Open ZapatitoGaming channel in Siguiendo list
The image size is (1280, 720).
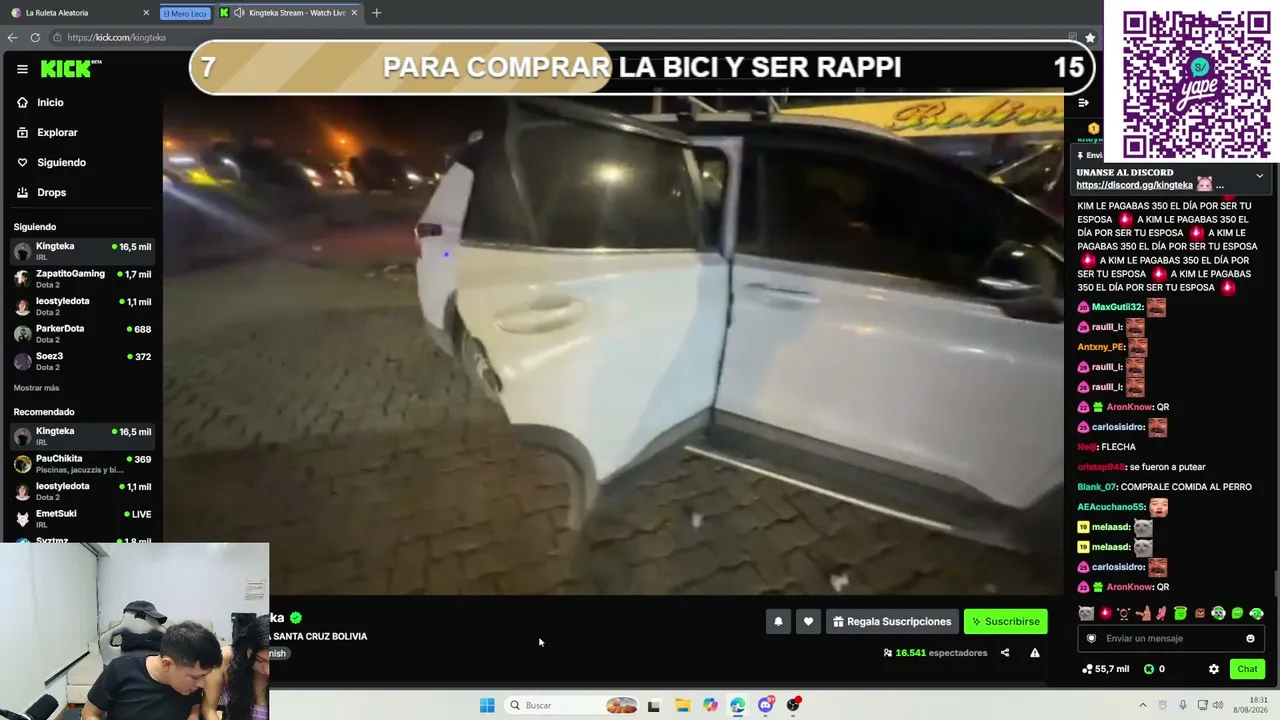82,278
